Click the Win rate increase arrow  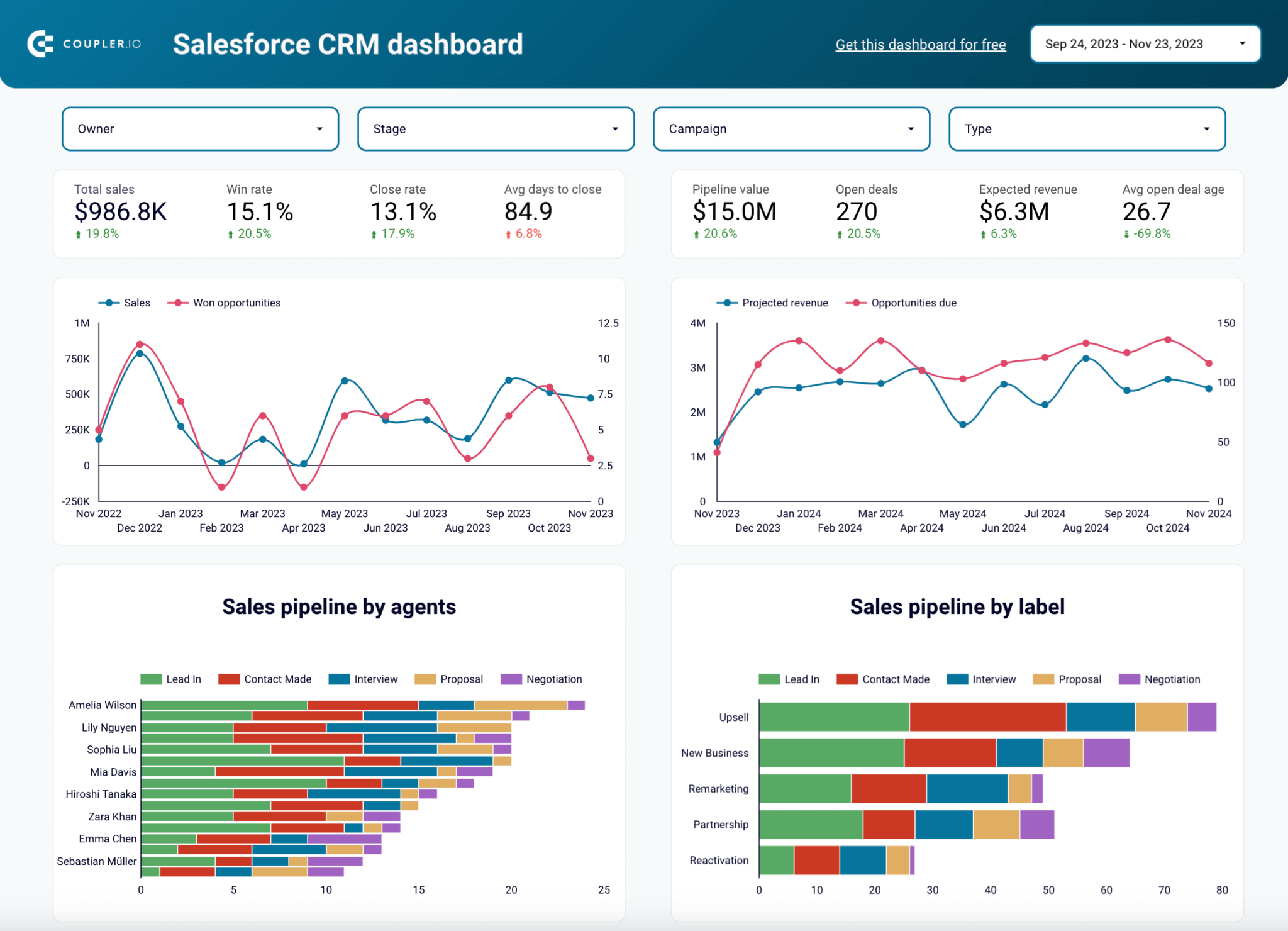pyautogui.click(x=231, y=233)
